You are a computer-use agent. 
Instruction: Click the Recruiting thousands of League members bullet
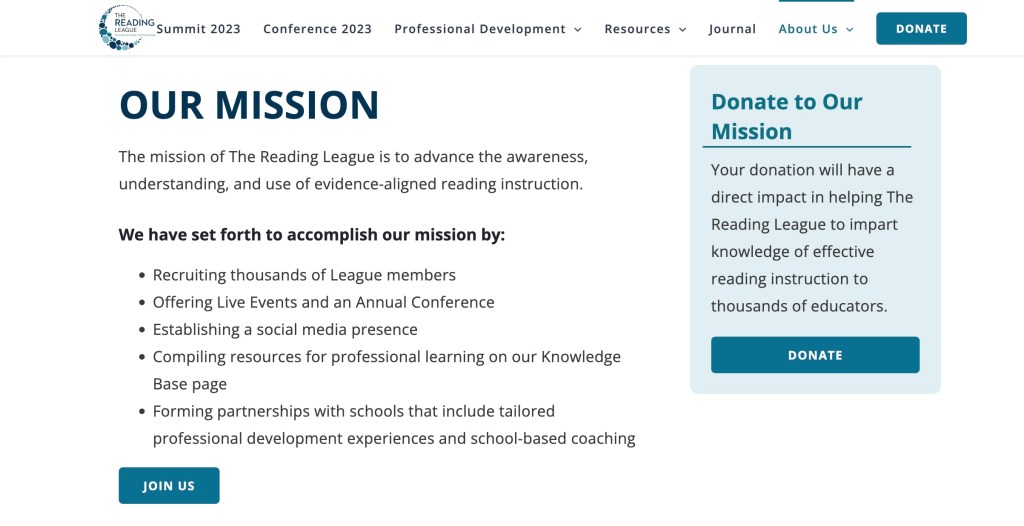(304, 275)
